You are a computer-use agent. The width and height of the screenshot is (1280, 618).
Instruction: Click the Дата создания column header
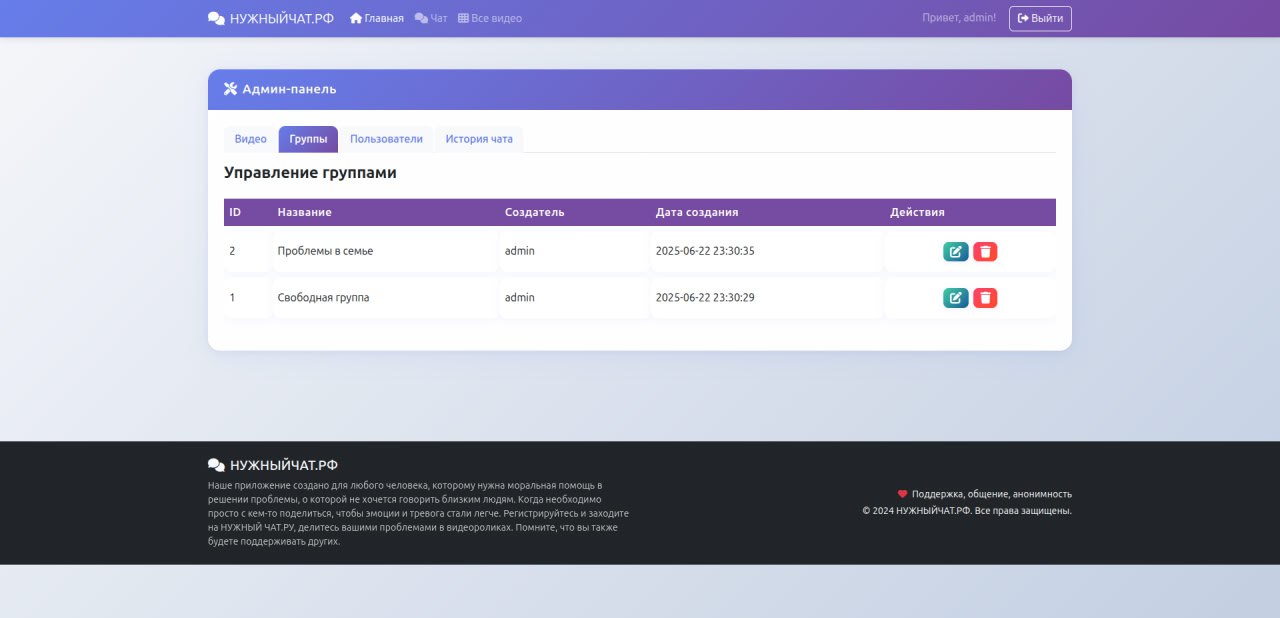click(x=697, y=212)
